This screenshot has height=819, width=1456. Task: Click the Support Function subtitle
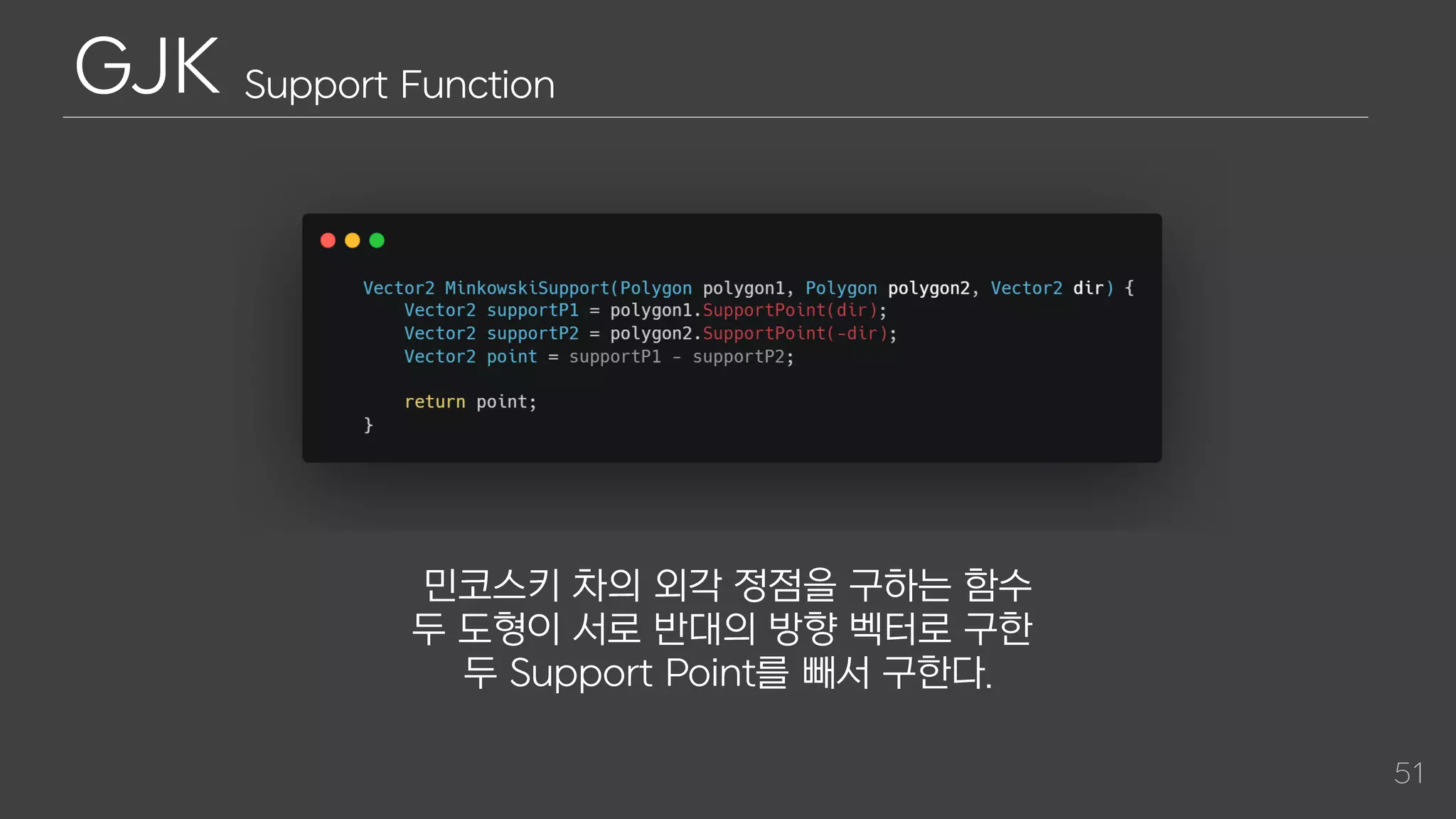click(x=399, y=85)
